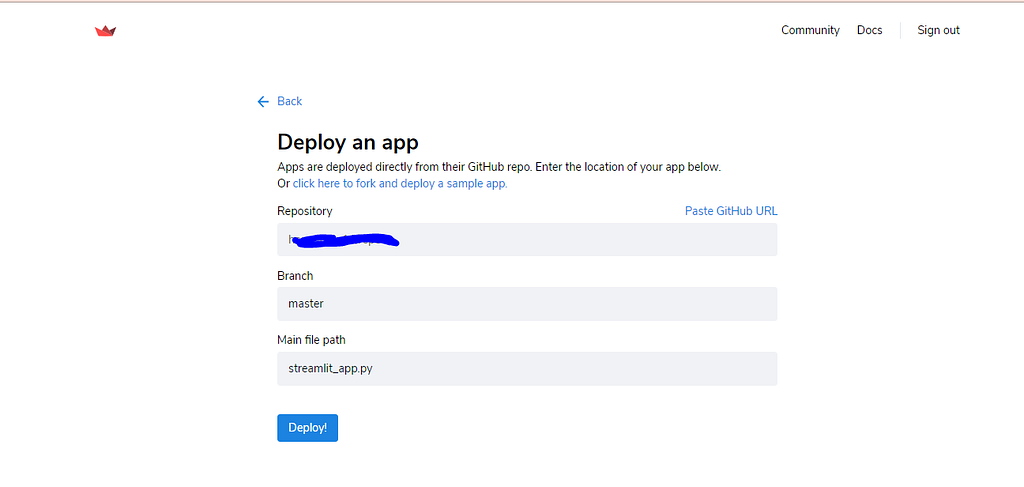The width and height of the screenshot is (1024, 487).
Task: Click the blue Deploy! button
Action: point(308,428)
